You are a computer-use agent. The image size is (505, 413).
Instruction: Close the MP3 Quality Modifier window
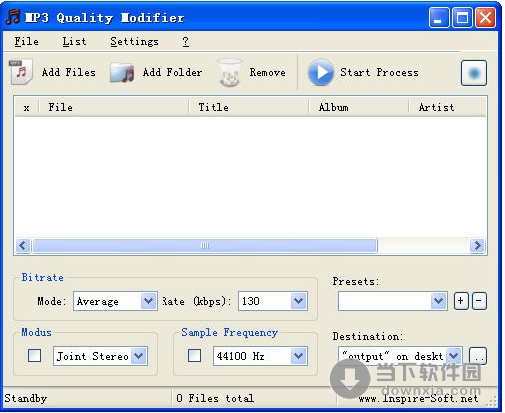point(485,17)
